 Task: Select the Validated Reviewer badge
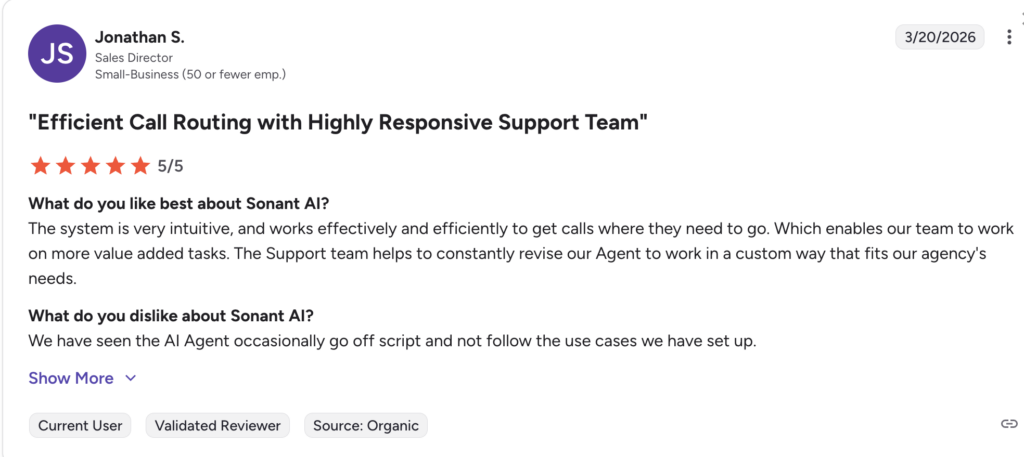[217, 425]
